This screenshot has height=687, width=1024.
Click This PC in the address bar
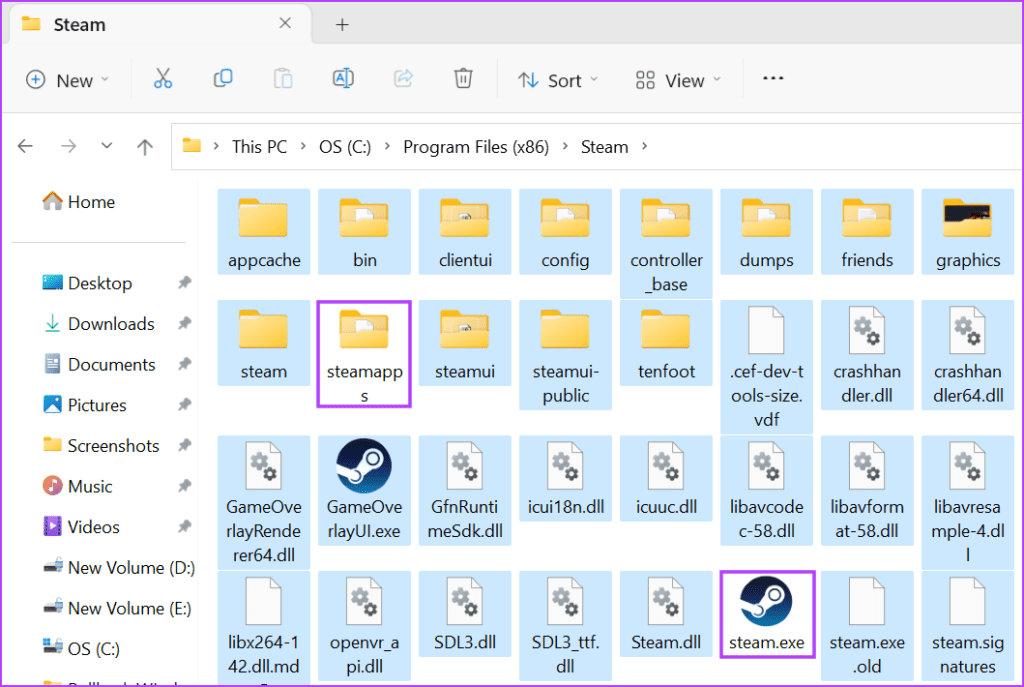point(259,146)
